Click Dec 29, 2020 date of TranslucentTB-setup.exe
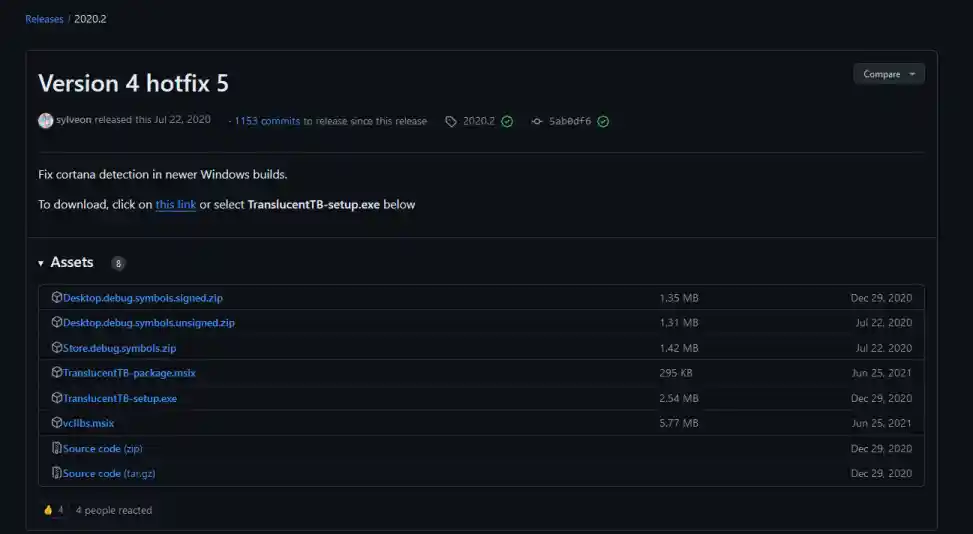This screenshot has width=973, height=534. click(x=881, y=398)
